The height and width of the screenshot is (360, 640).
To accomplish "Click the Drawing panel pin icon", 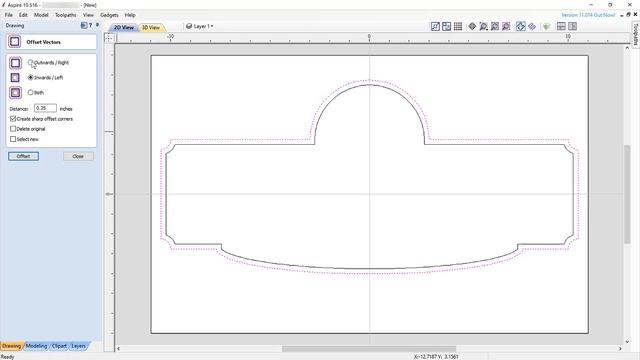I will click(97, 25).
